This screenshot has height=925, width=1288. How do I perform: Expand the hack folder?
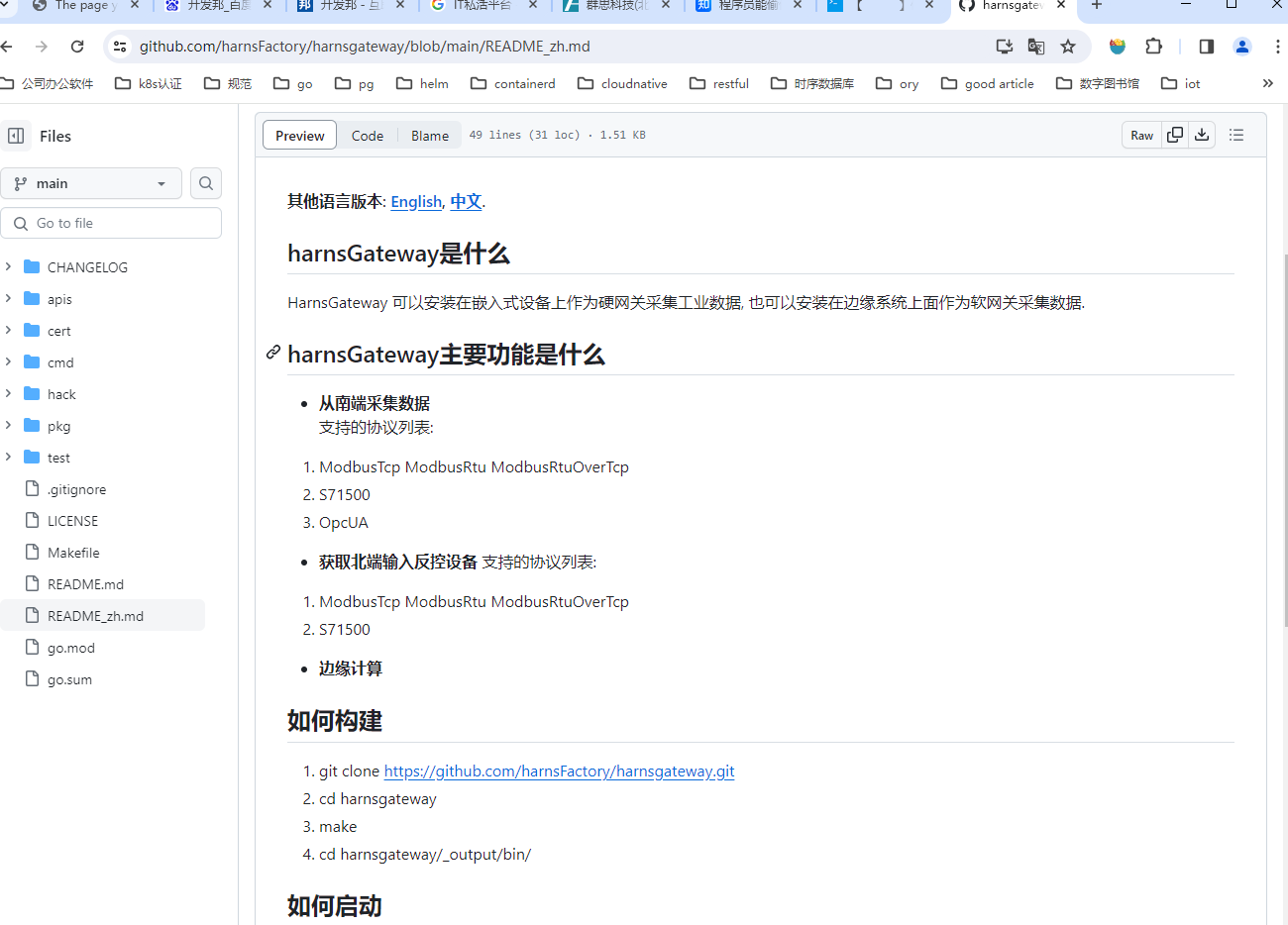(x=8, y=394)
